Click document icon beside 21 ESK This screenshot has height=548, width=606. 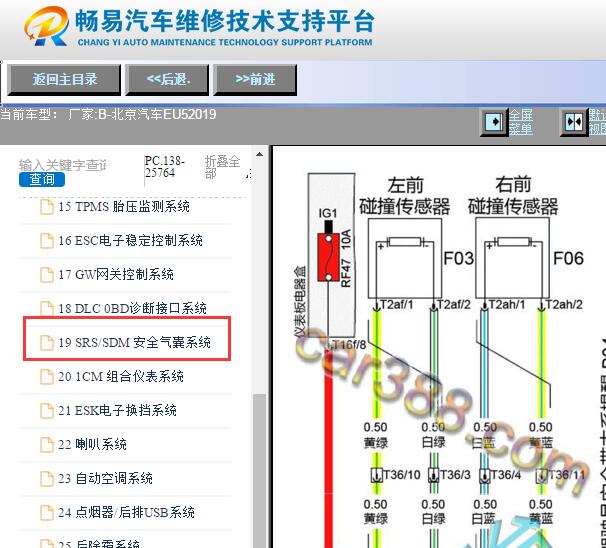[x=47, y=411]
